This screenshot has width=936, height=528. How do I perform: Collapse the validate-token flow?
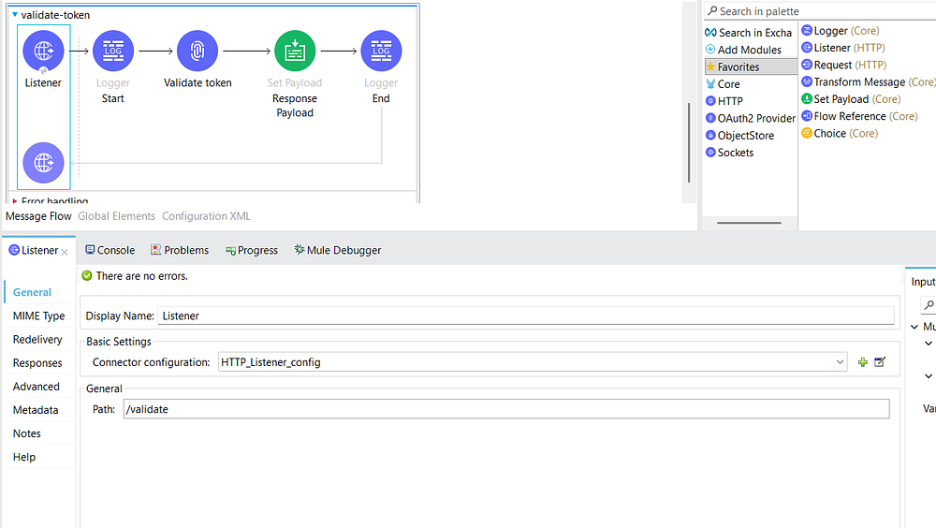15,14
